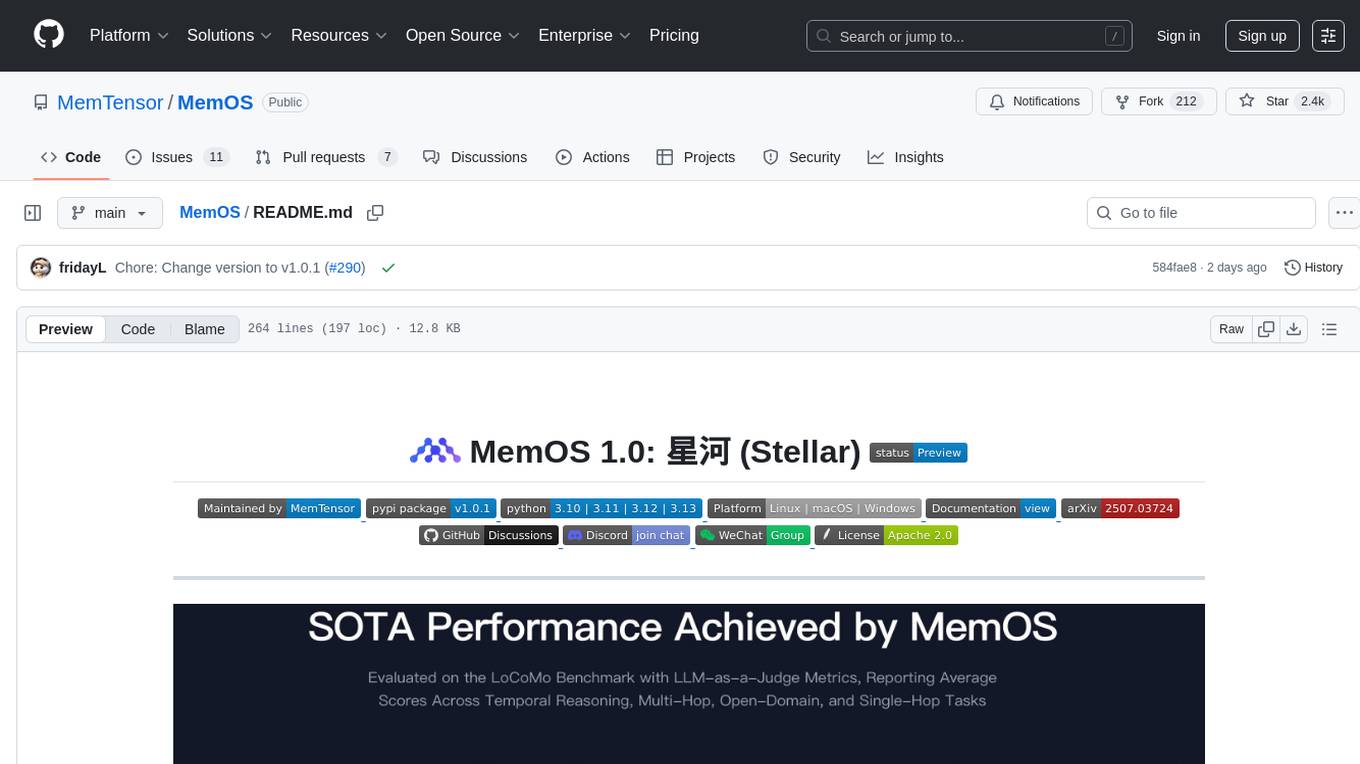
Task: Open the SOTA Performance banner image
Action: [x=689, y=684]
